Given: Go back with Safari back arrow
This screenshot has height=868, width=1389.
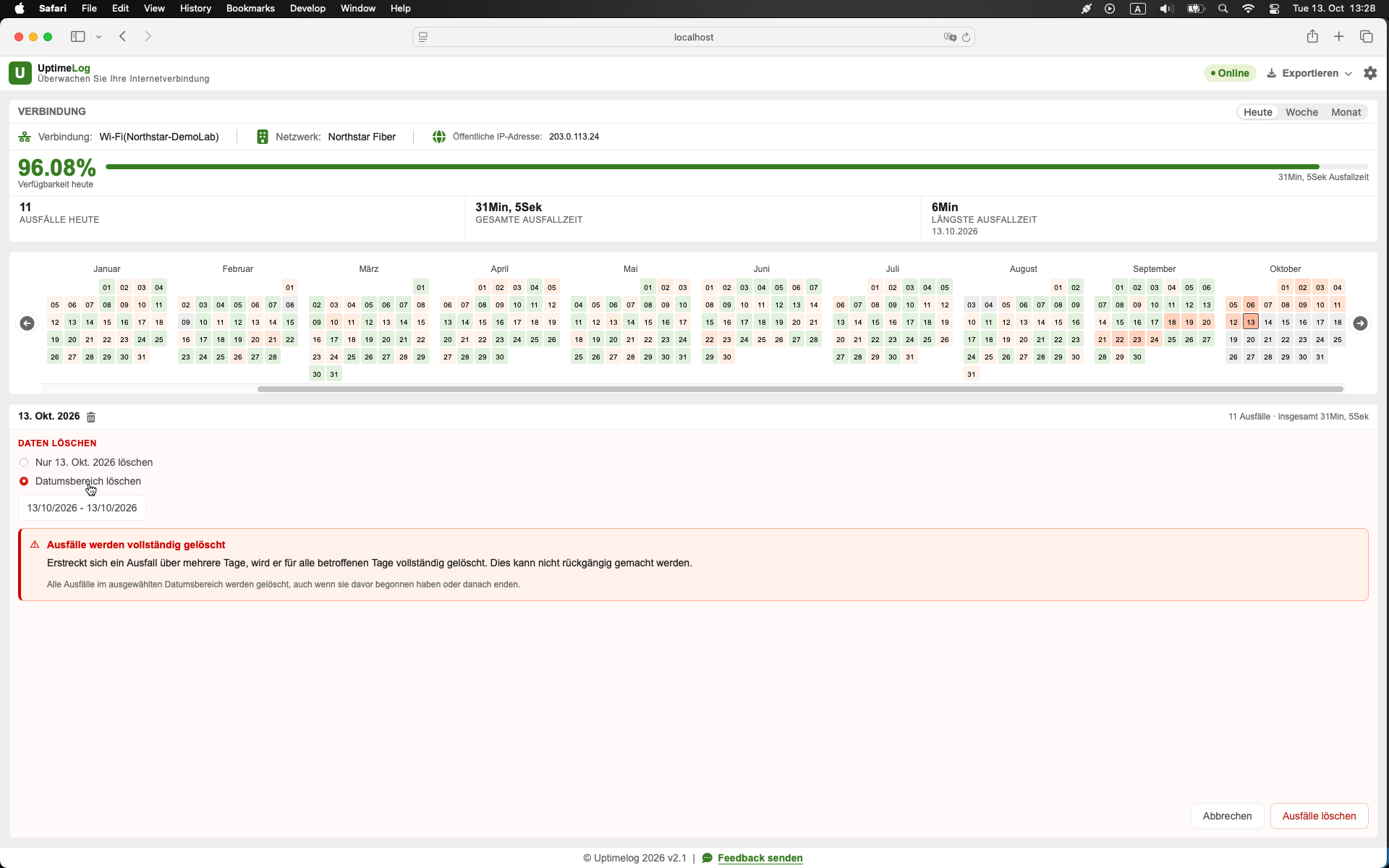Looking at the screenshot, I should point(123,37).
